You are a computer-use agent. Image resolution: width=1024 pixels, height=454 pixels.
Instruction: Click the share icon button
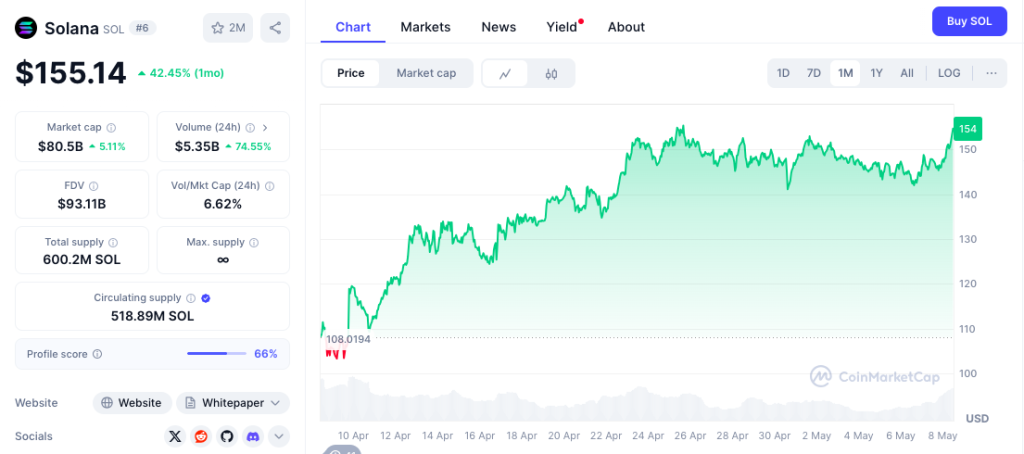click(x=275, y=27)
